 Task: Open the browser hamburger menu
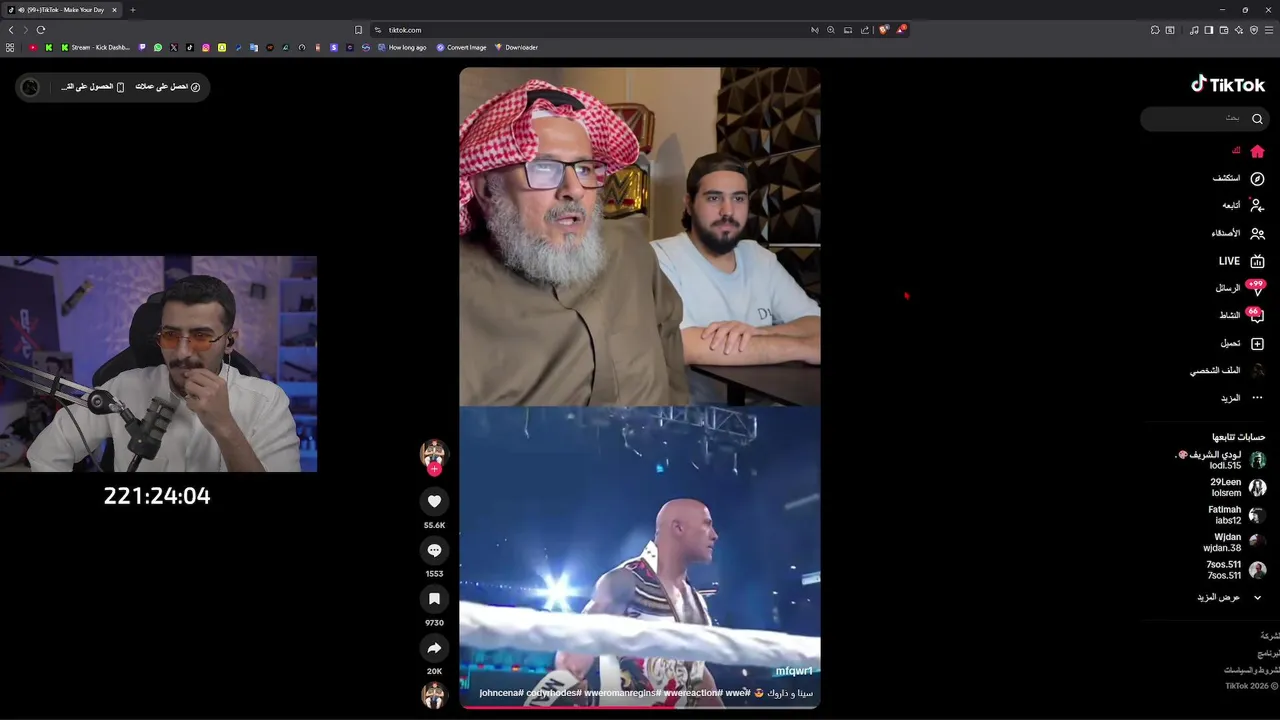(x=1270, y=30)
